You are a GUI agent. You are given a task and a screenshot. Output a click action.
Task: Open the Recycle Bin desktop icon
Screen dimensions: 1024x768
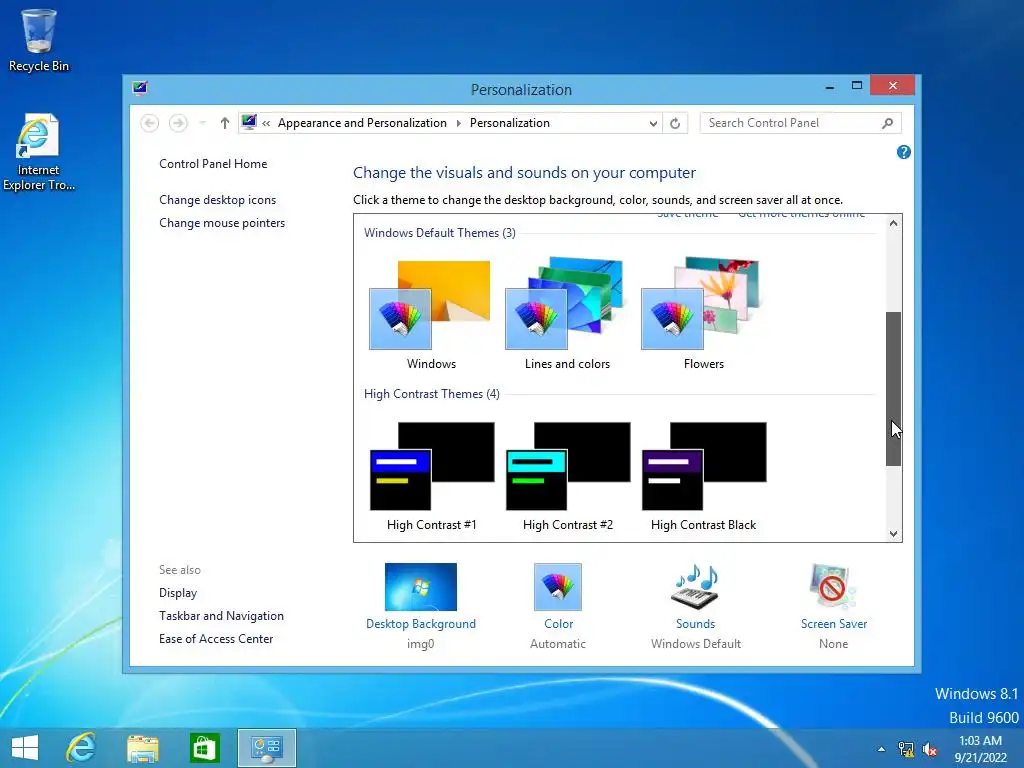(x=39, y=39)
